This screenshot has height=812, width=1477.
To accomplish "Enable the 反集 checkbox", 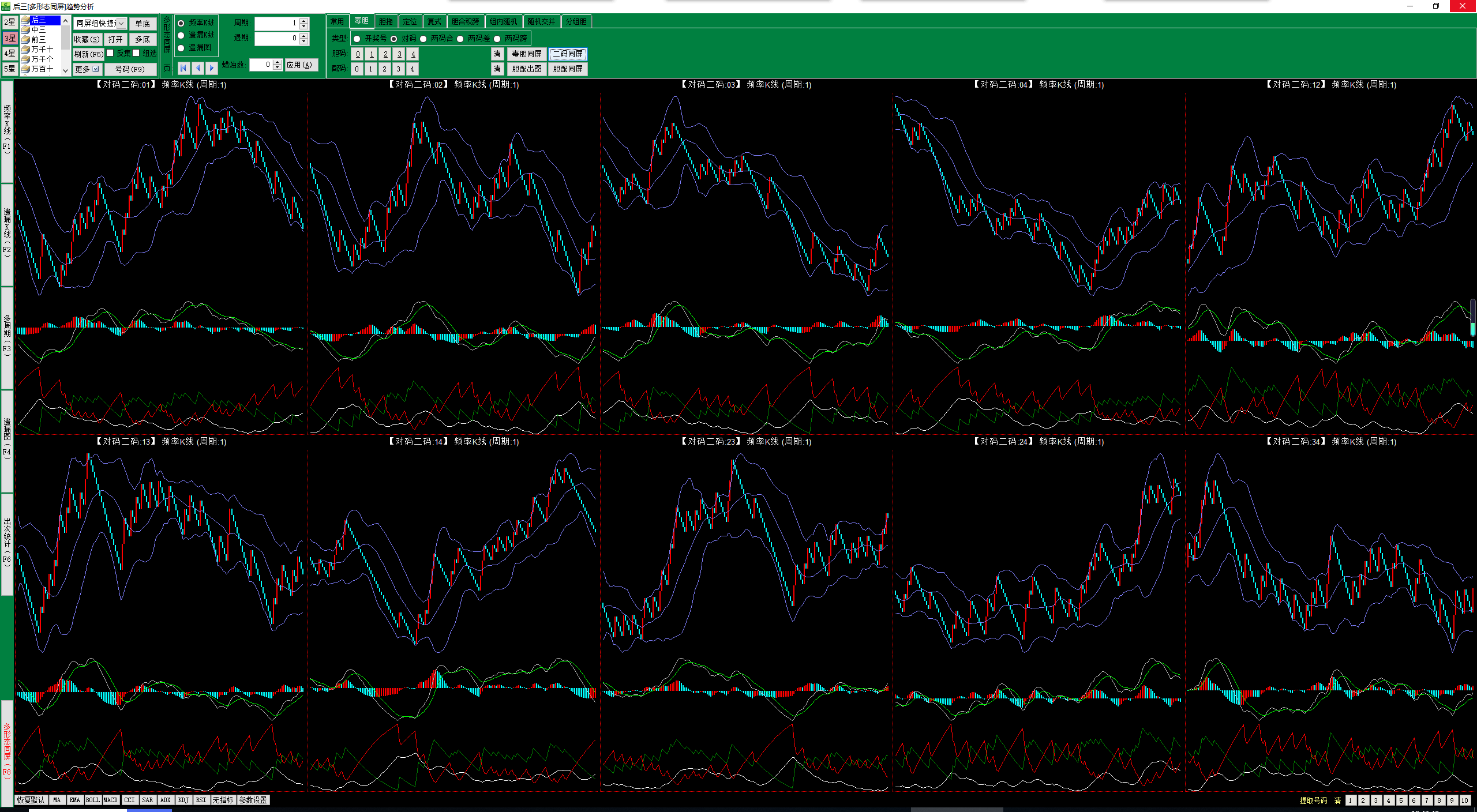I will click(x=110, y=53).
